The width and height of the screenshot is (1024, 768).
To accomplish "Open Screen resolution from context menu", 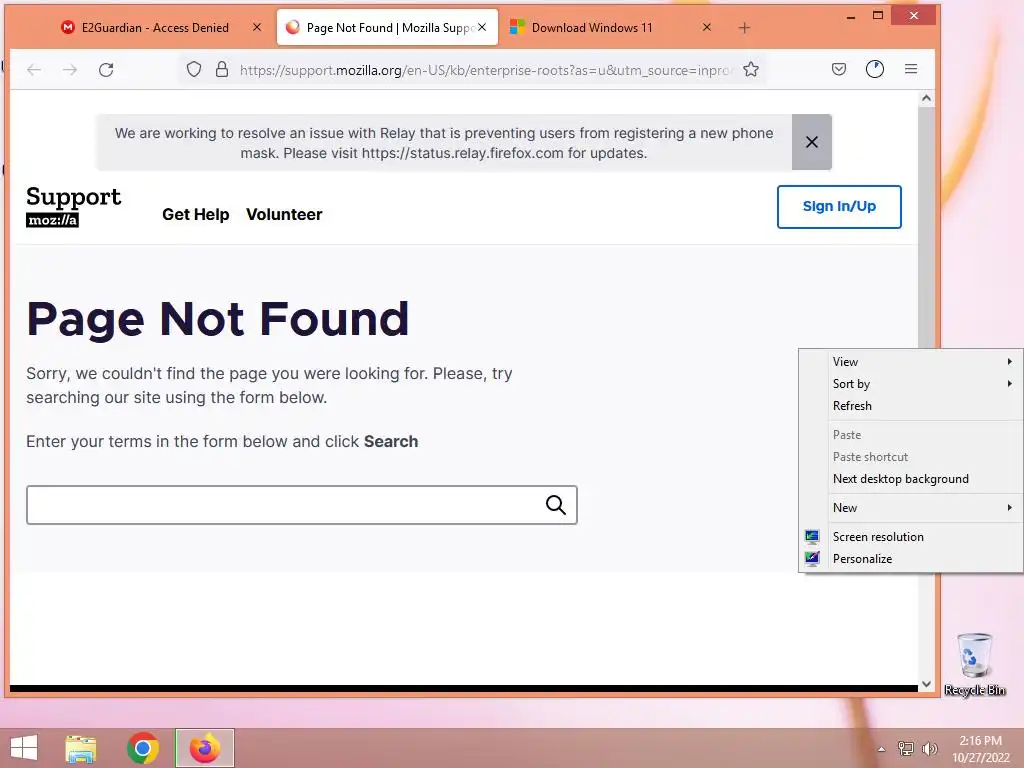I will 910,537.
